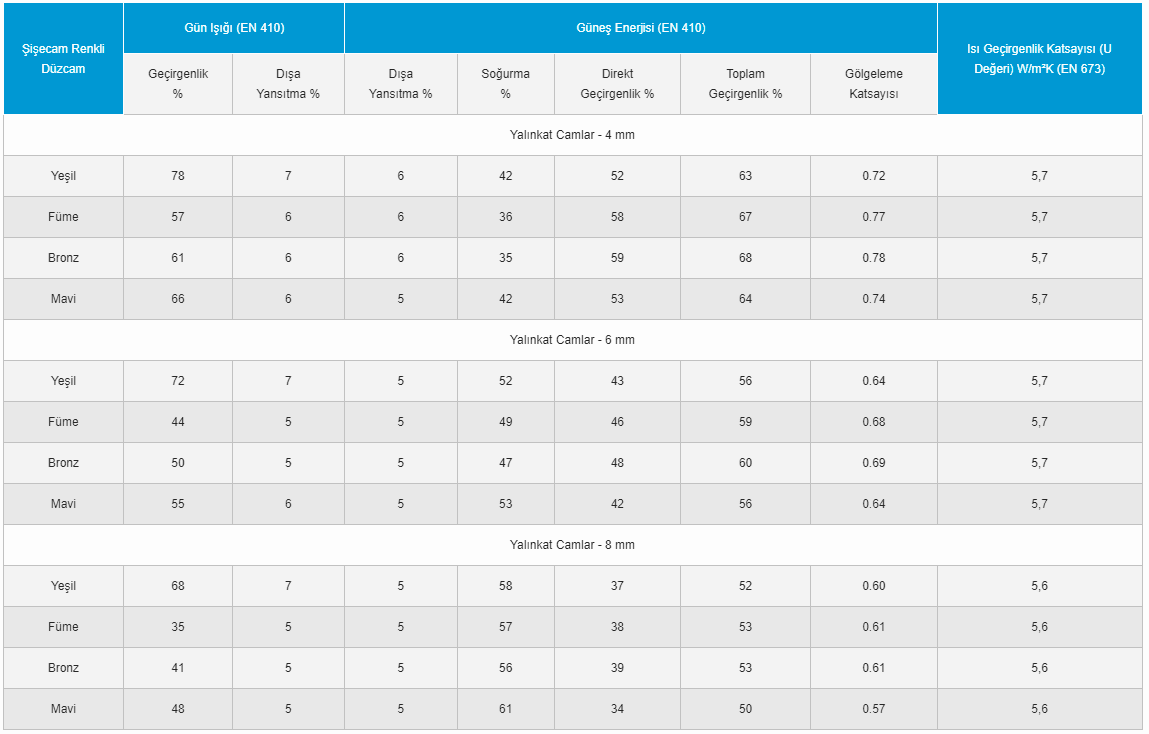Click the Yalınkat Camlar - 8 mm row

coord(572,545)
